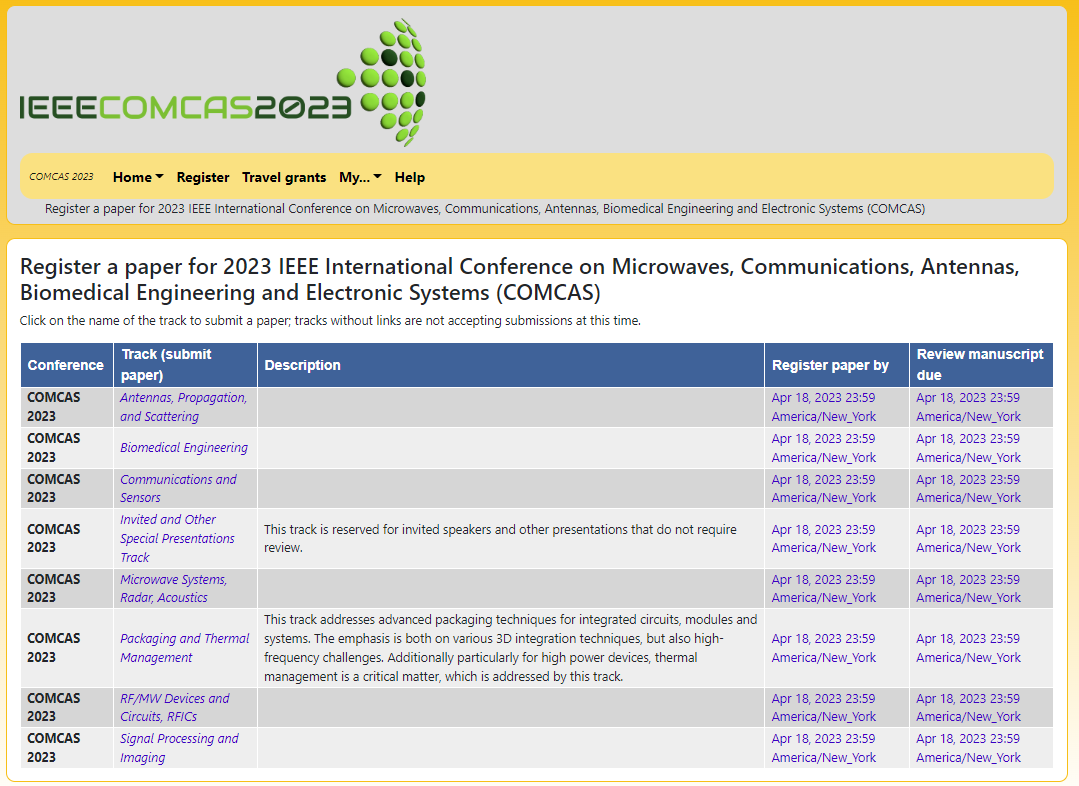Open the Help menu item

click(x=409, y=178)
